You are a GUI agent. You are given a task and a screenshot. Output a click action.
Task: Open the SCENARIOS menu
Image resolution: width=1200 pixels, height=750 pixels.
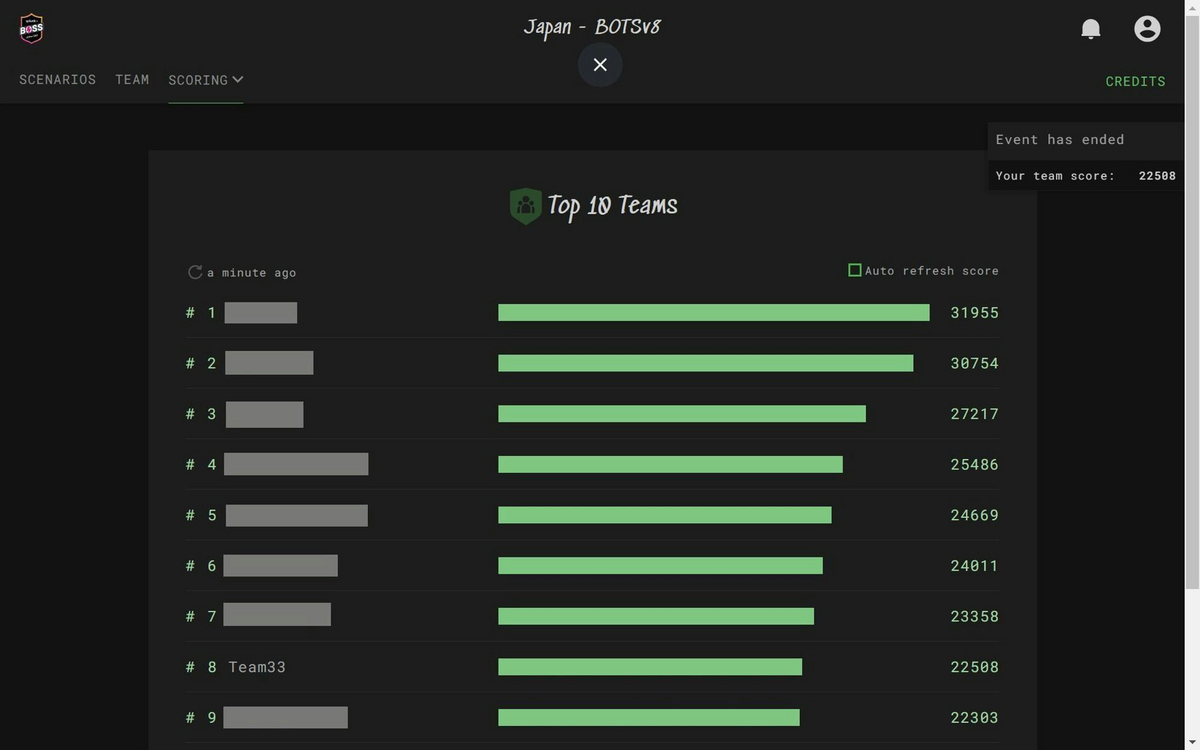click(57, 80)
